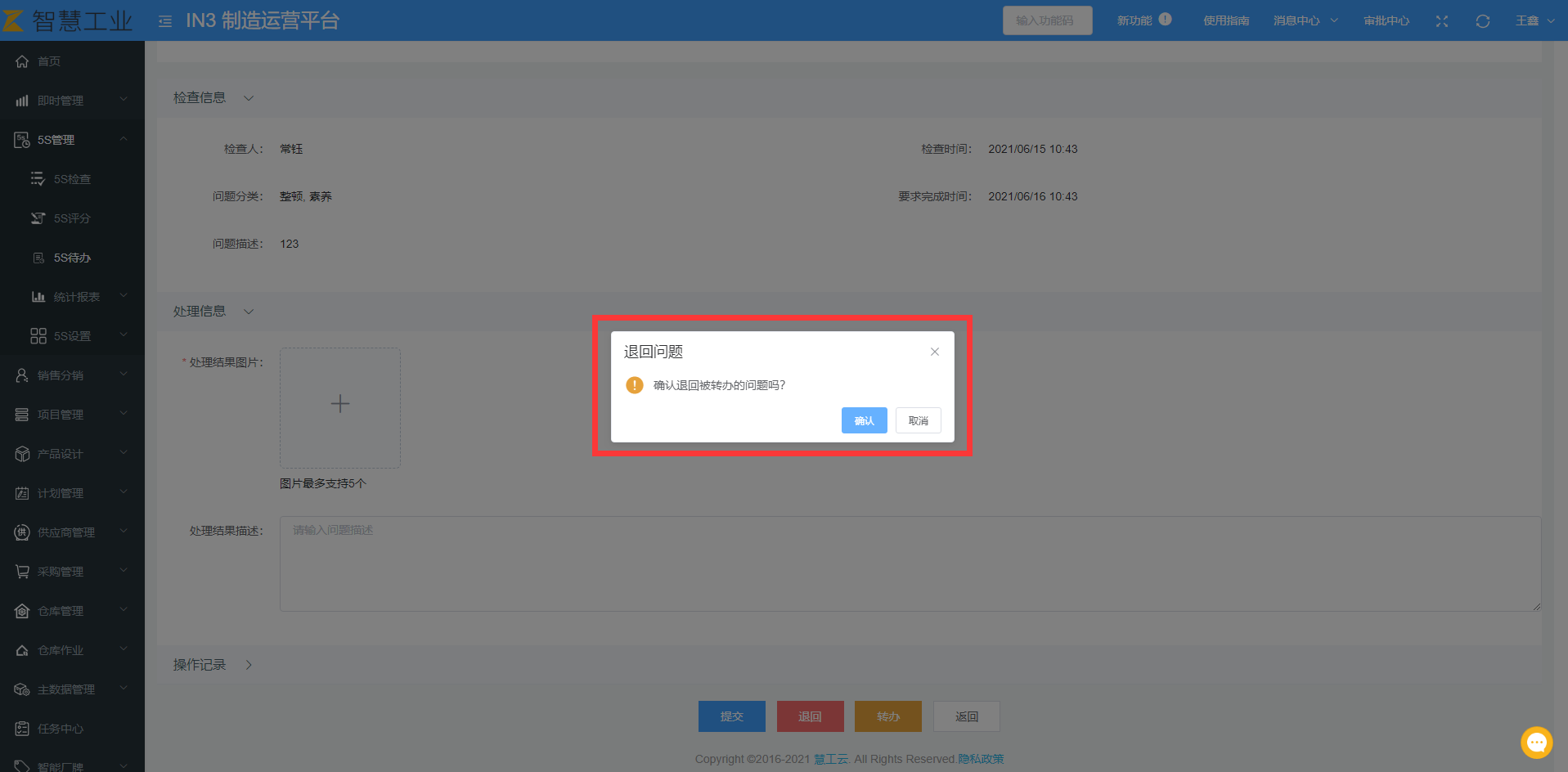Image resolution: width=1568 pixels, height=772 pixels.
Task: Click the plus icon to upload image
Action: pos(340,404)
